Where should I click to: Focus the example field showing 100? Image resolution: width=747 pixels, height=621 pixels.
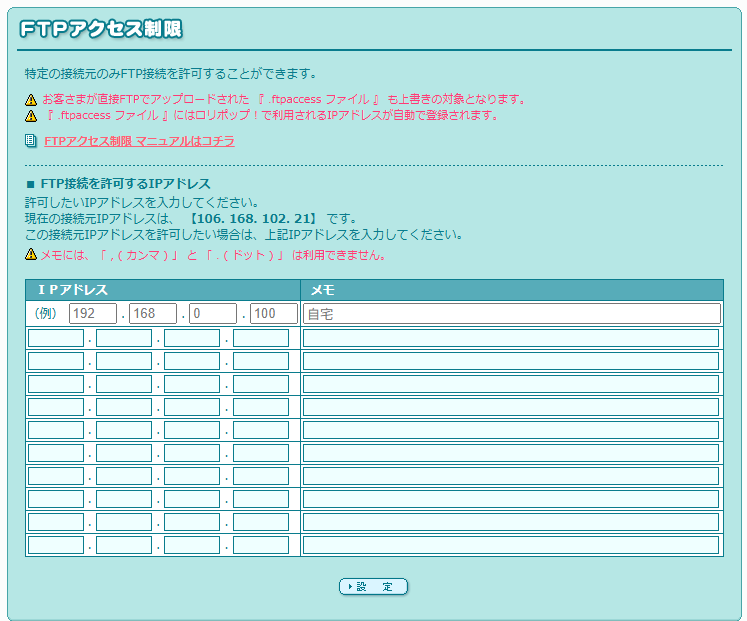(273, 313)
